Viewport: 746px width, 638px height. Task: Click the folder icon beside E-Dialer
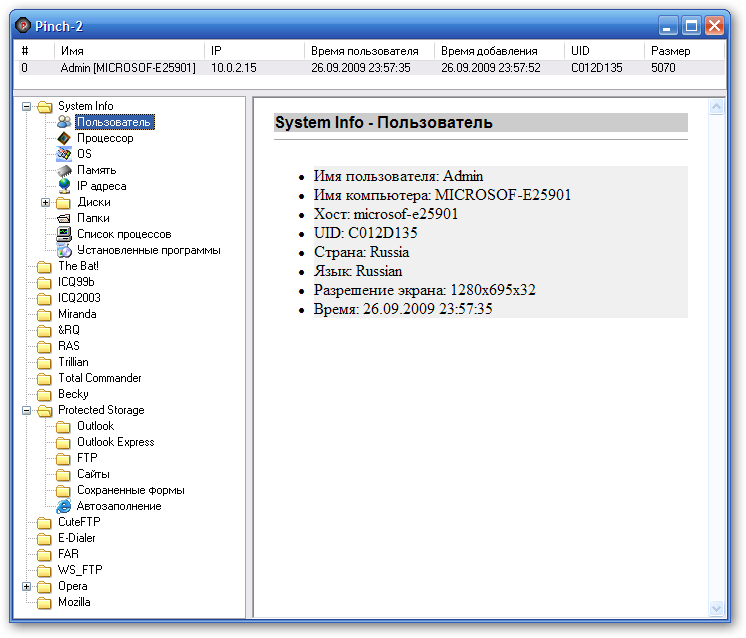[x=44, y=539]
